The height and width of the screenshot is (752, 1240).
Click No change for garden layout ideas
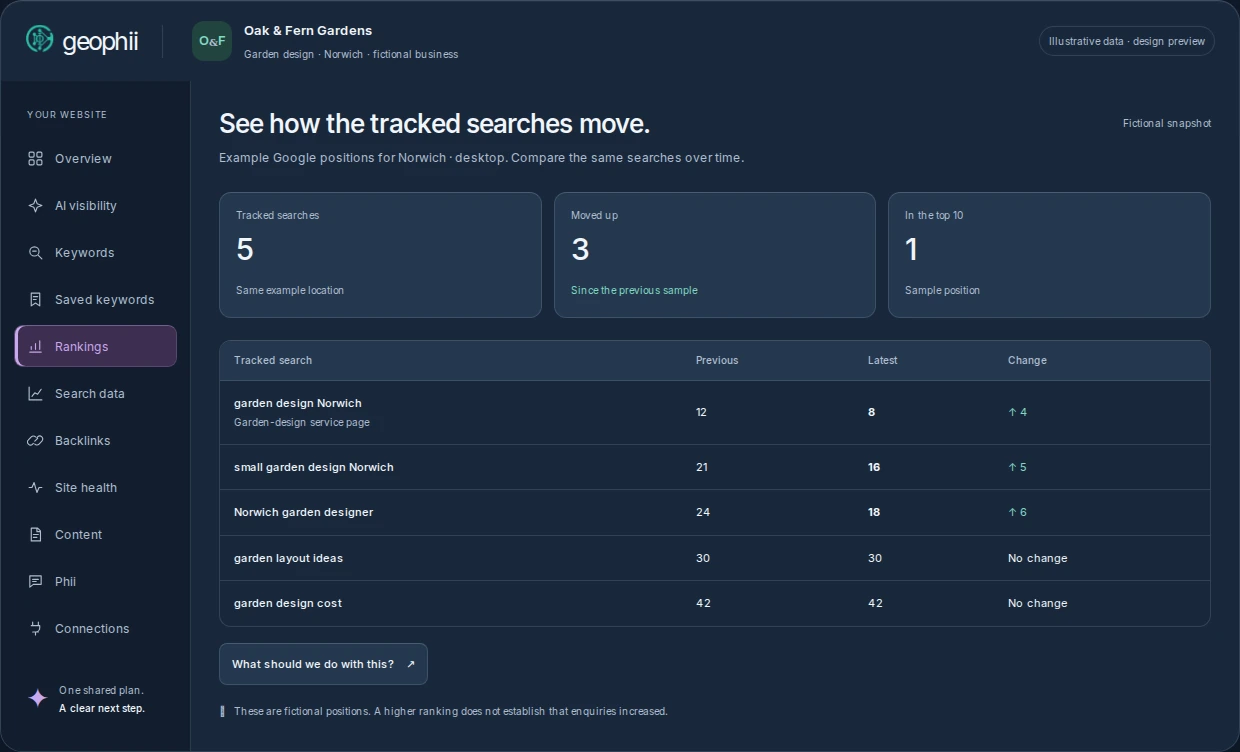(x=1038, y=558)
